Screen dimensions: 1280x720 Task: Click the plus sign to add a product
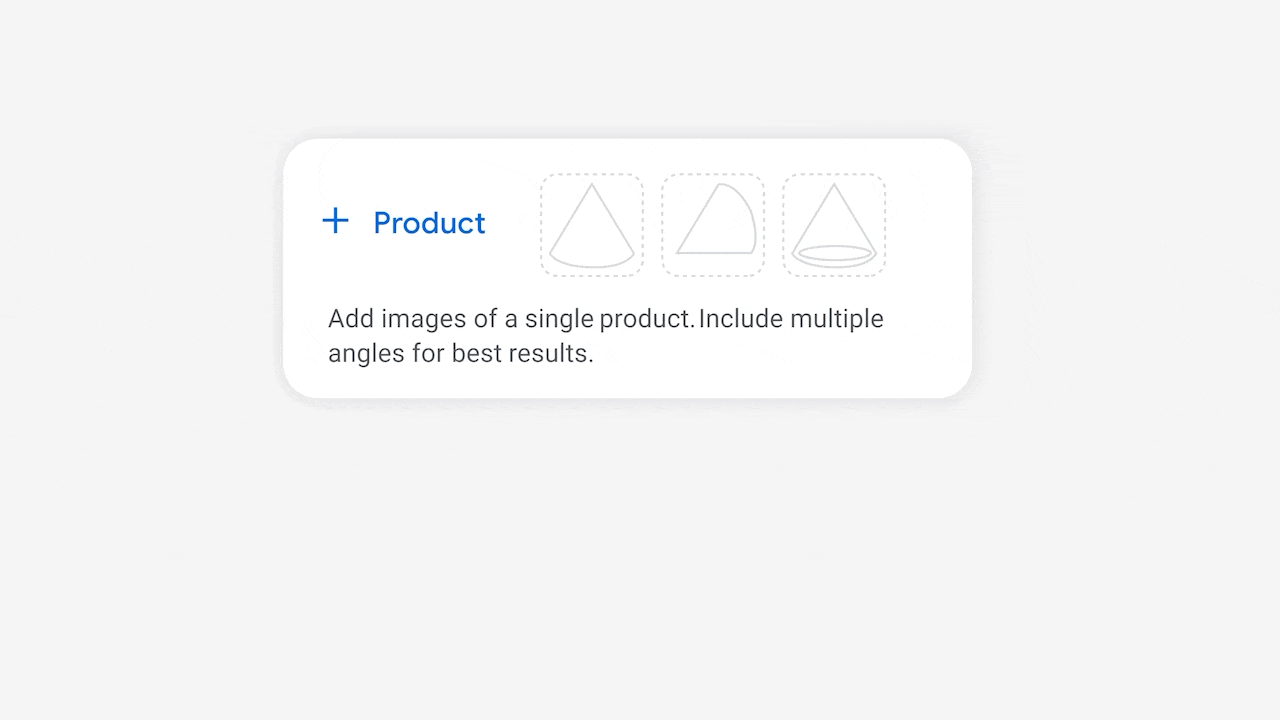tap(336, 222)
